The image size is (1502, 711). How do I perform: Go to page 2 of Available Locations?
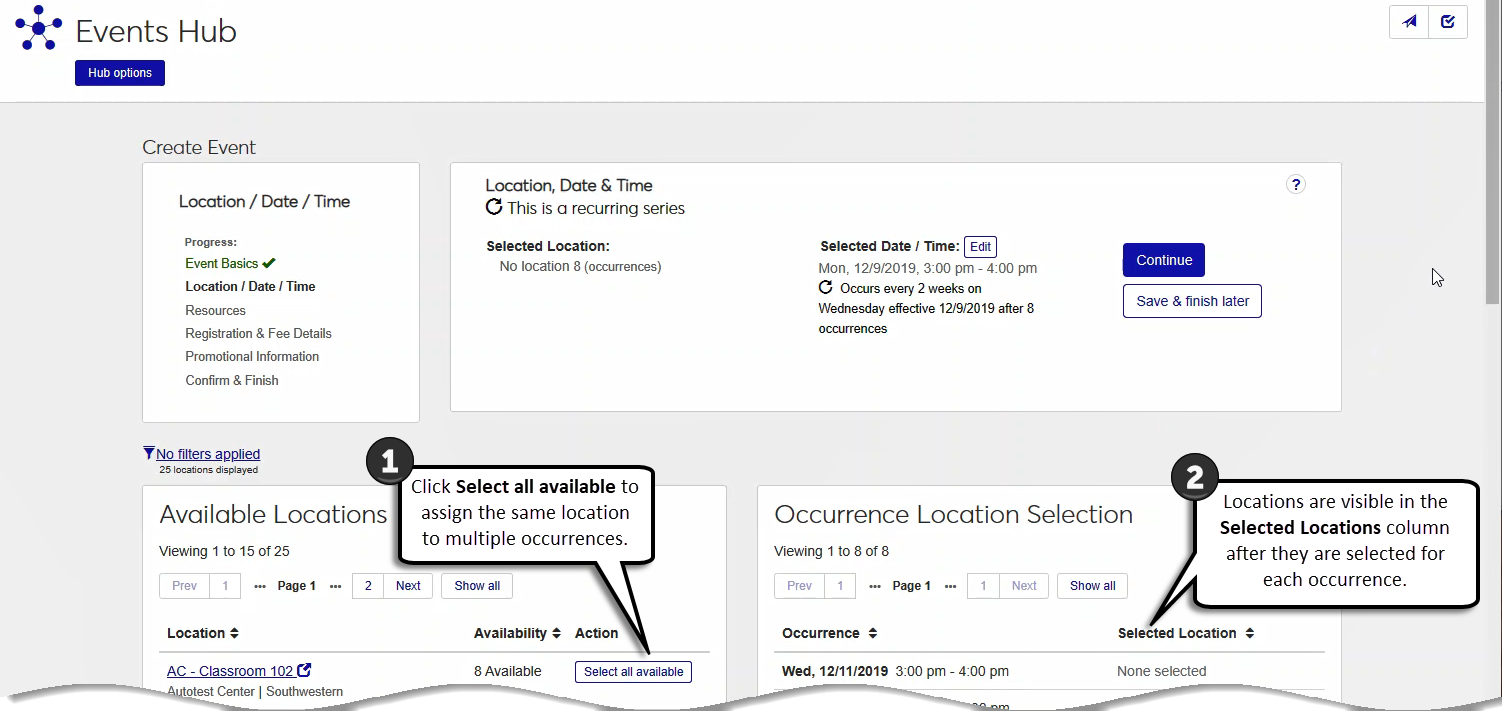[x=368, y=586]
